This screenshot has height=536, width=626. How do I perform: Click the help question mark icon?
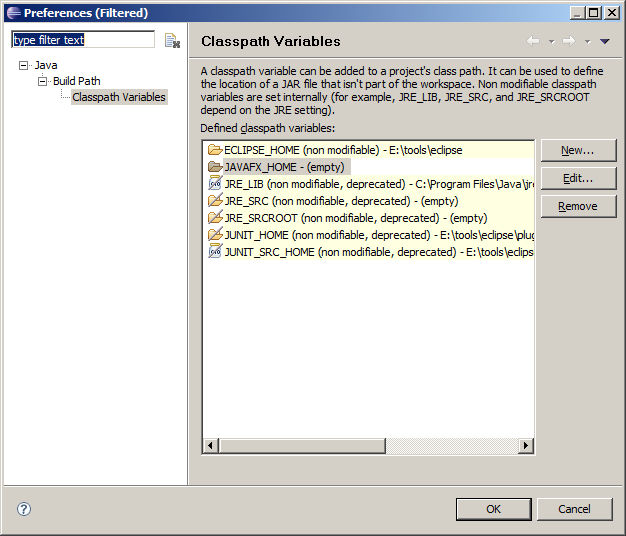(24, 509)
